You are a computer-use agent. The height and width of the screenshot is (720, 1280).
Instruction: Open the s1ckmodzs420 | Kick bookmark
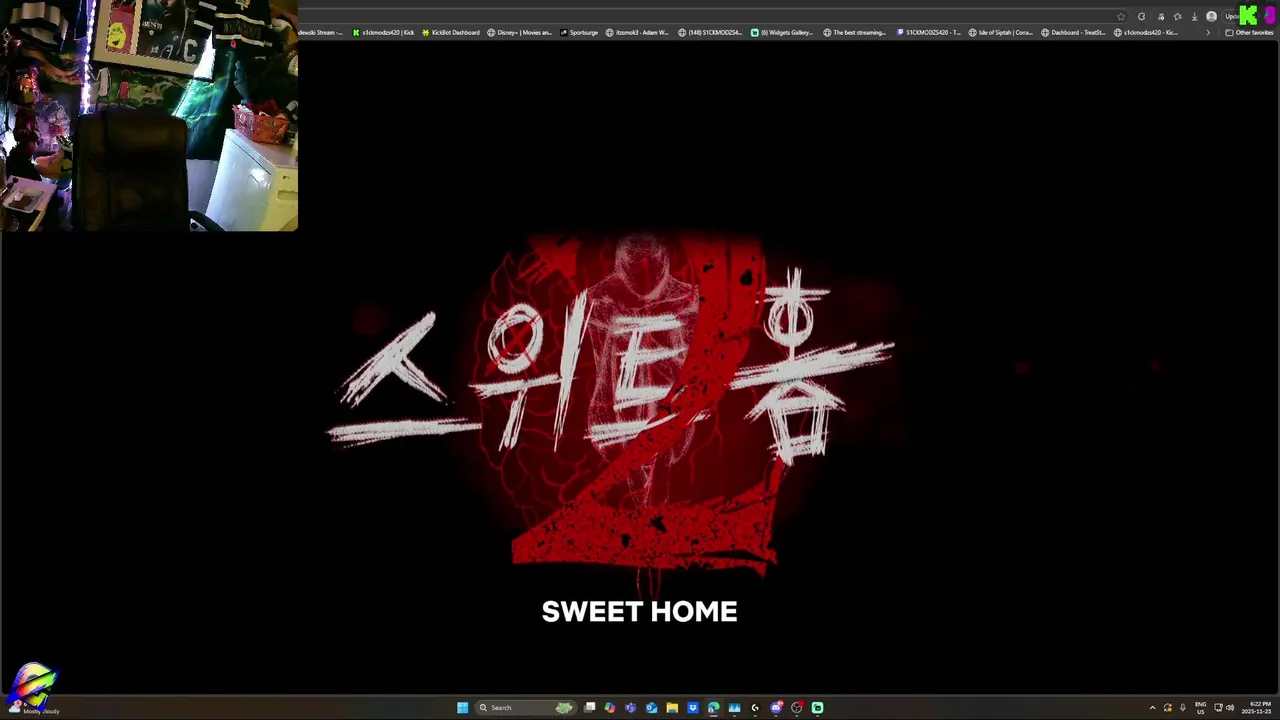pos(383,33)
